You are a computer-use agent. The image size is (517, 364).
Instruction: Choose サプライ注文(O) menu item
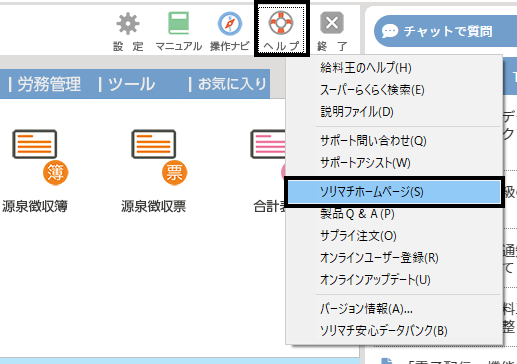click(x=394, y=236)
